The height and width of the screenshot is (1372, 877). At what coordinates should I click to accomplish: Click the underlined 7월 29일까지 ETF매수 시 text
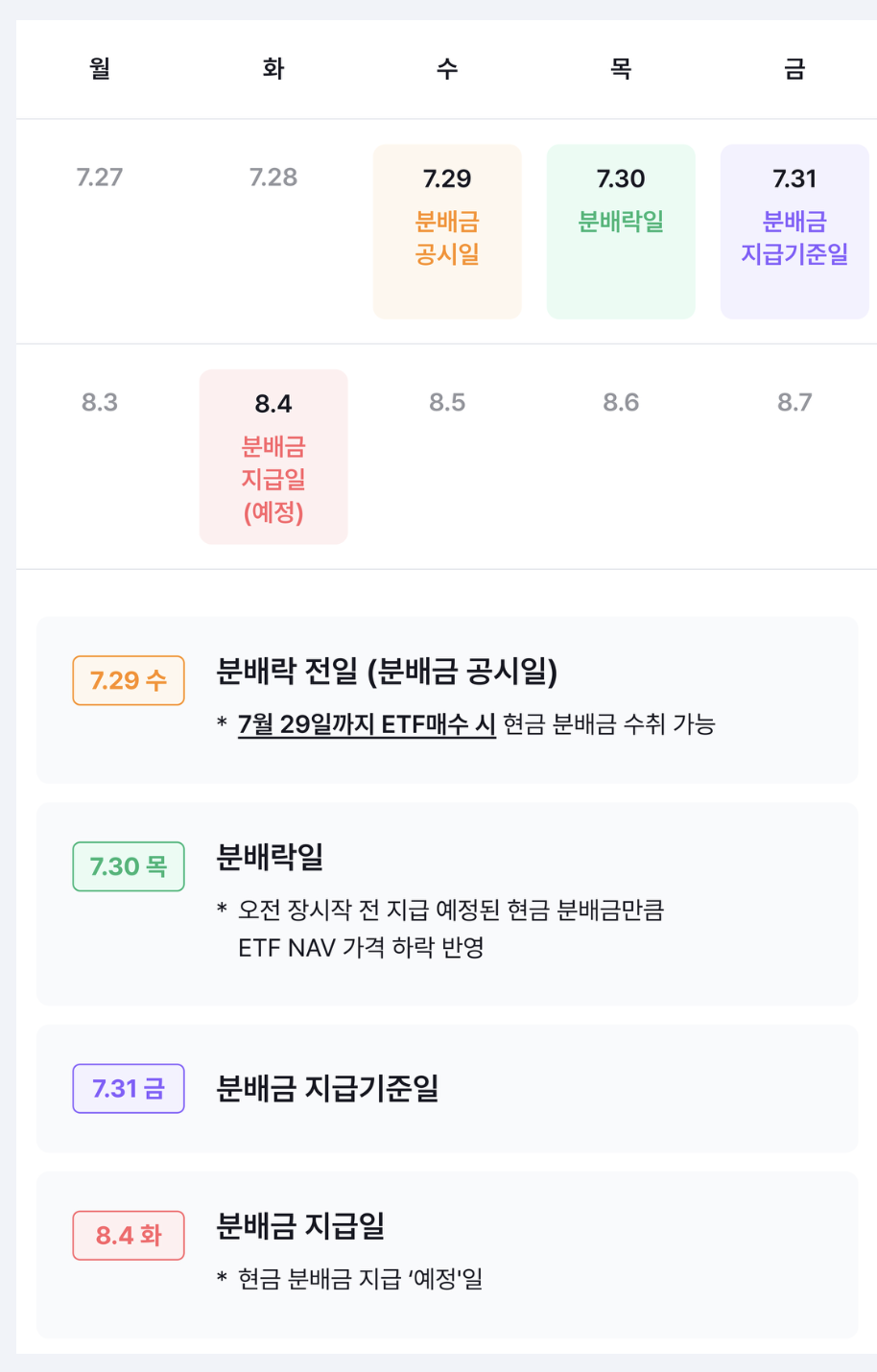[367, 724]
